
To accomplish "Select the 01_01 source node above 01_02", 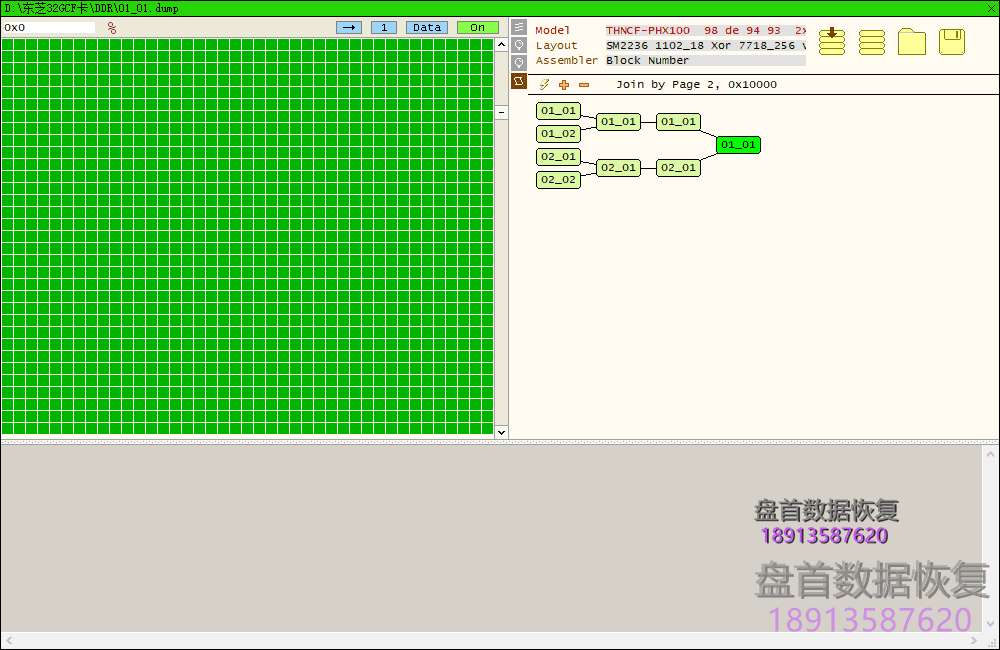I will point(559,110).
